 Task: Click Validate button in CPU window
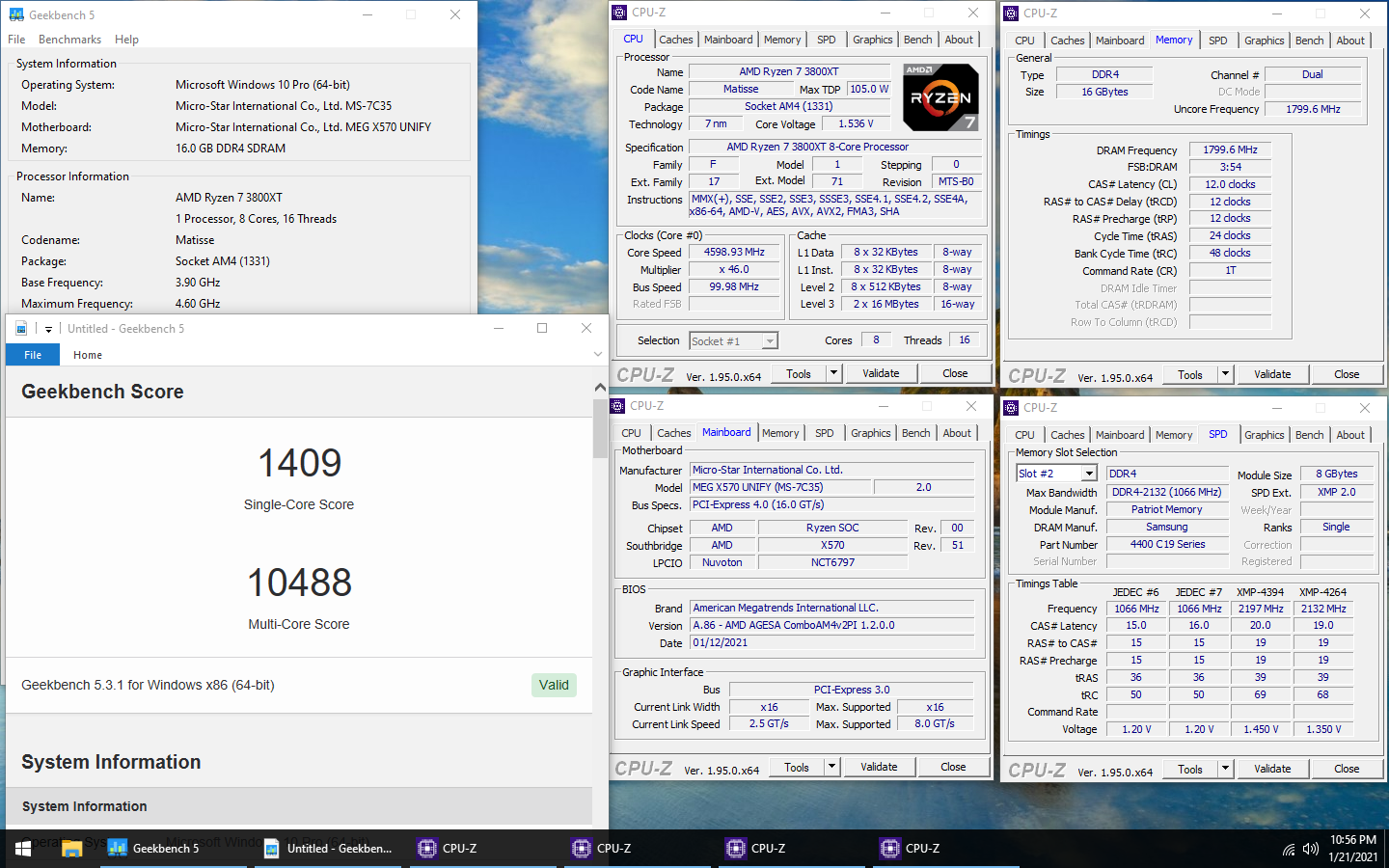881,373
